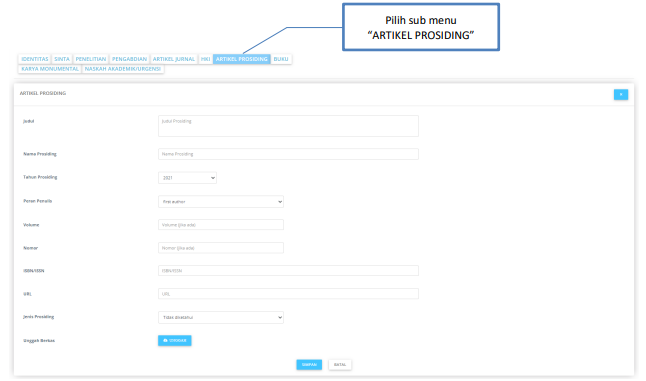Switch to the SINTA tab
Image resolution: width=646 pixels, height=381 pixels.
coord(62,59)
